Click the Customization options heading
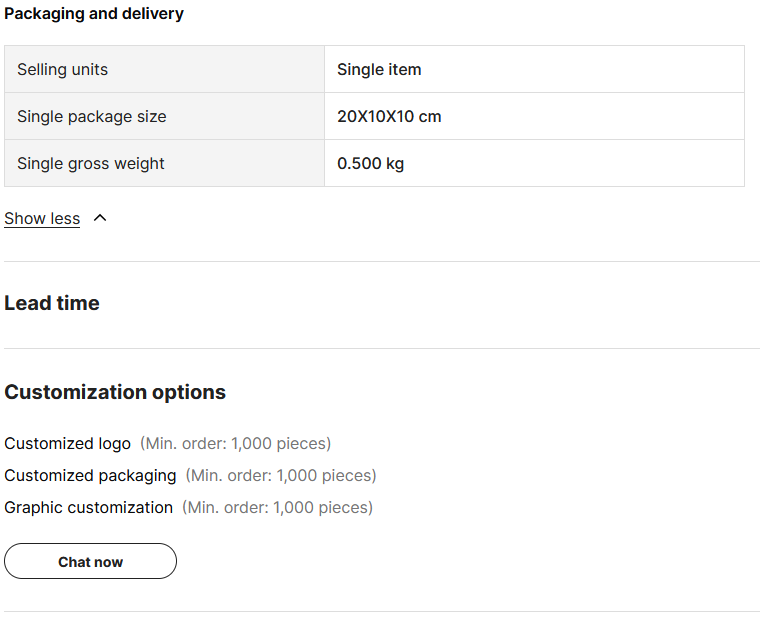 pos(115,392)
